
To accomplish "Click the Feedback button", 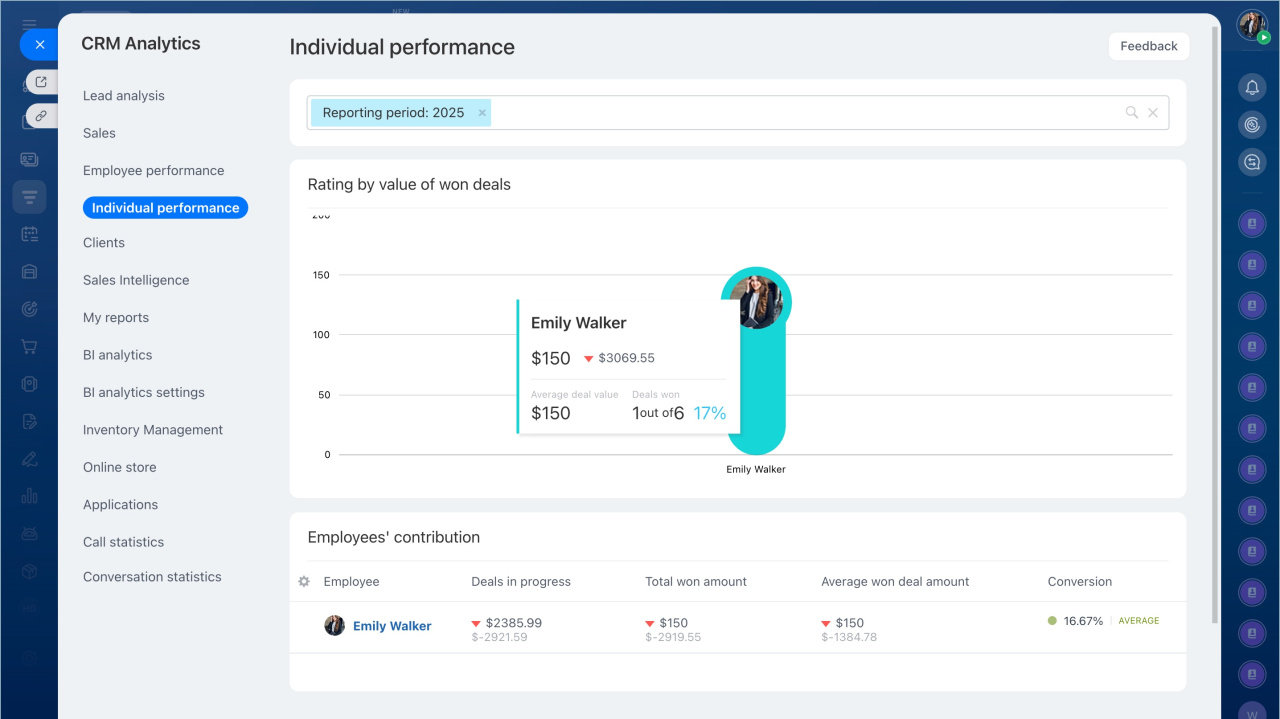I will (x=1148, y=46).
